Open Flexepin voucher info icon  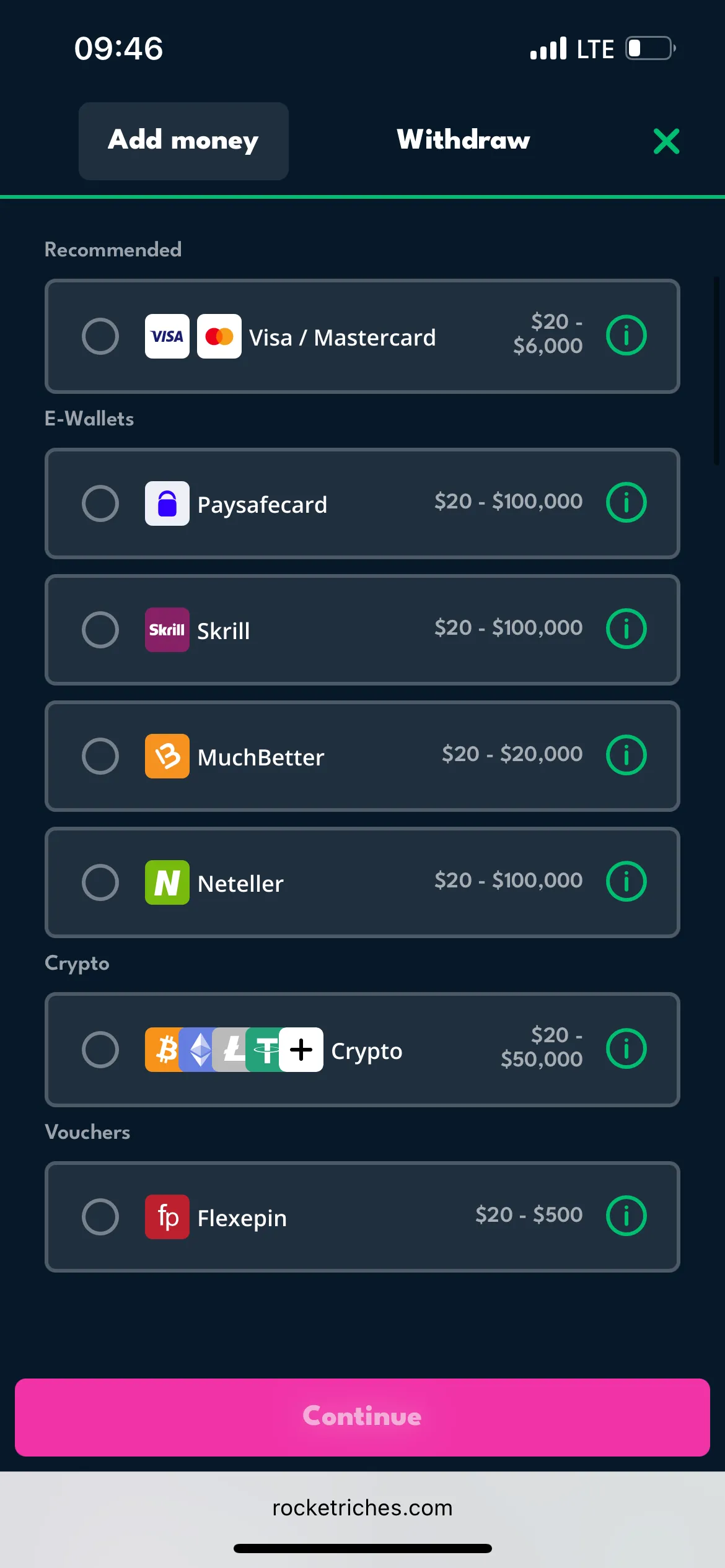pyautogui.click(x=626, y=1216)
